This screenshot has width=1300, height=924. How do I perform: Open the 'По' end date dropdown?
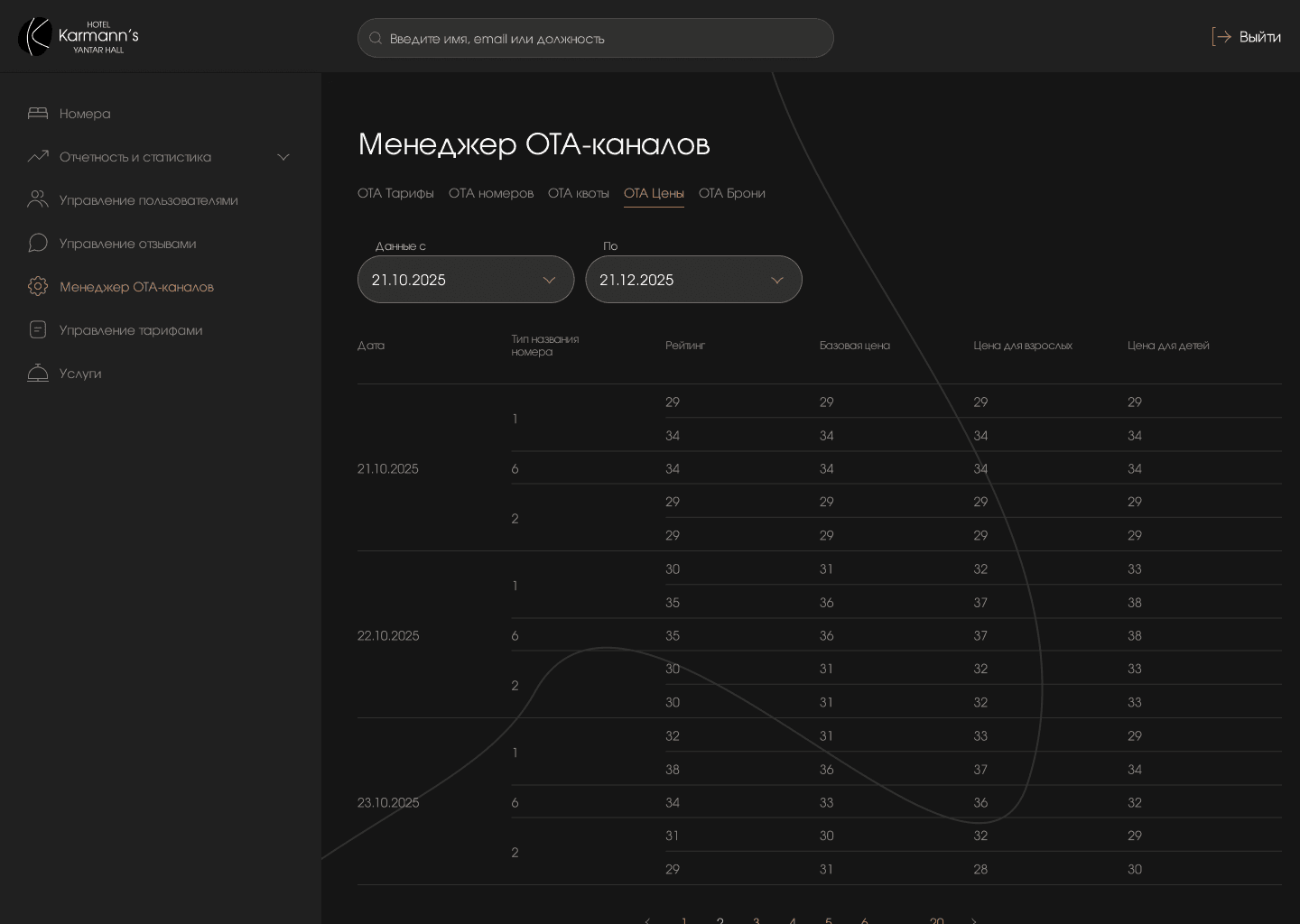[693, 280]
